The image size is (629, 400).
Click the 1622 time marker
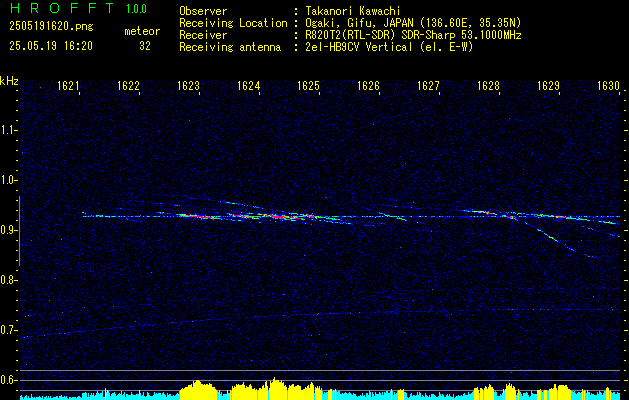point(128,86)
